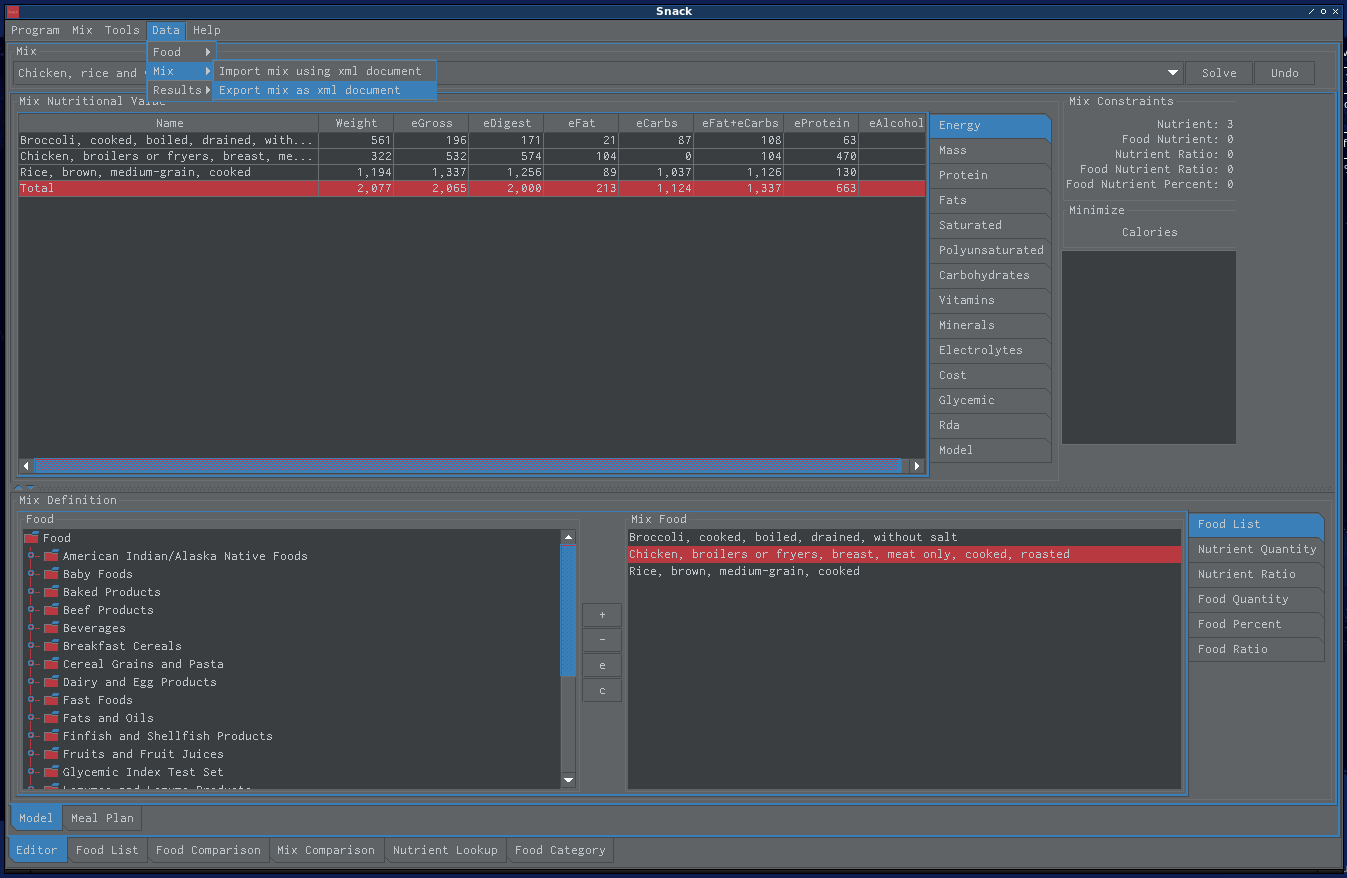Image resolution: width=1347 pixels, height=878 pixels.
Task: Click the plus button to add food
Action: click(602, 615)
